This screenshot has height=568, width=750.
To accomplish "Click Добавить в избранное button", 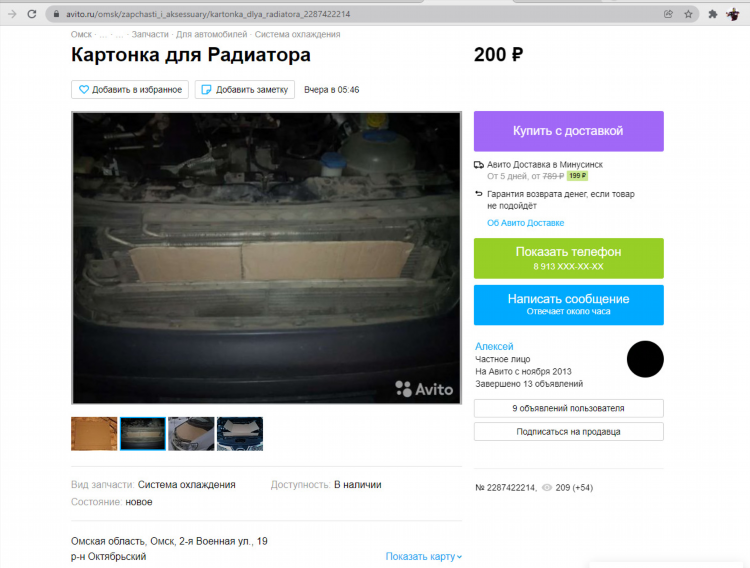I will (130, 89).
